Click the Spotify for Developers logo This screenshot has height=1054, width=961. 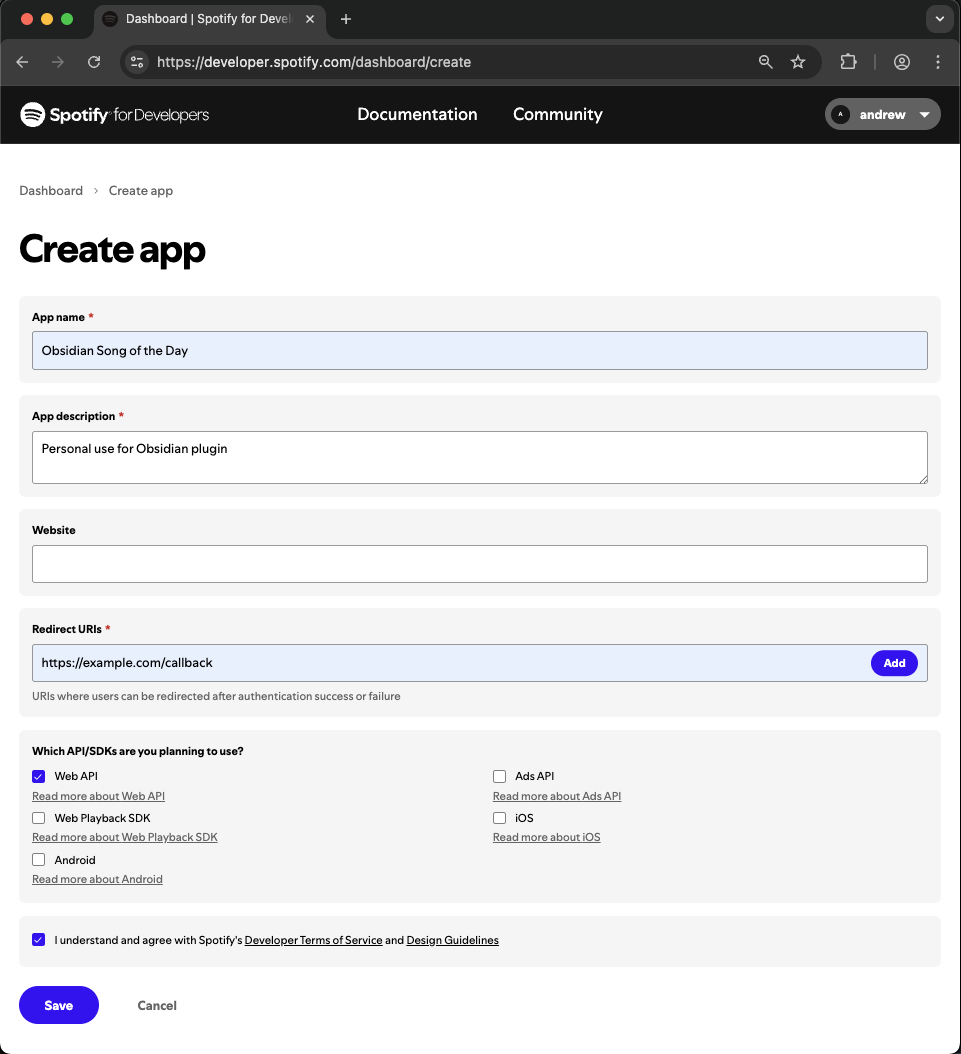click(113, 114)
